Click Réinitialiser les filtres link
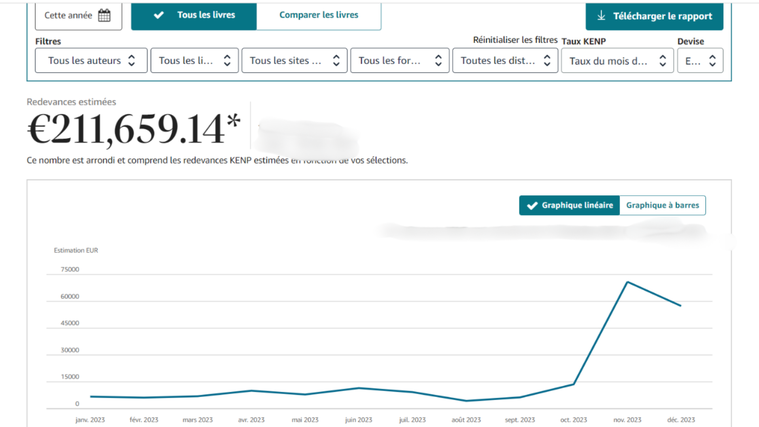759x427 pixels. (x=515, y=40)
